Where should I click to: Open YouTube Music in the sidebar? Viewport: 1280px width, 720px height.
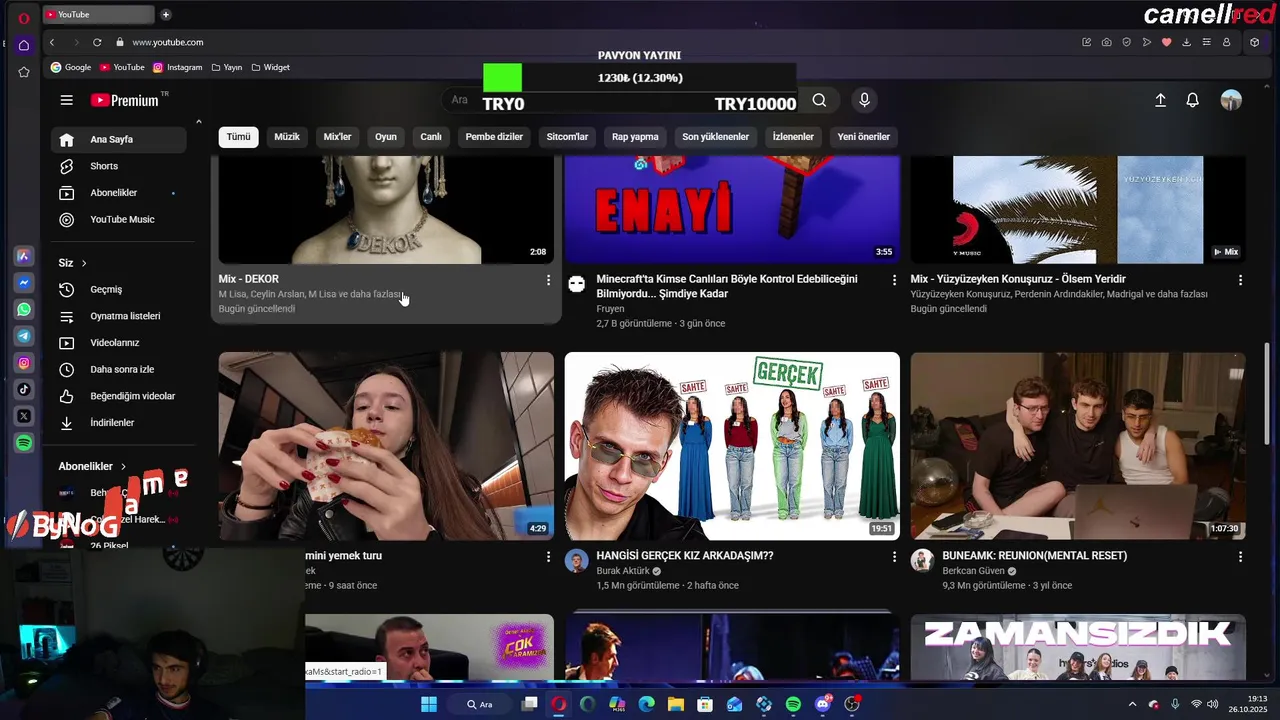click(x=118, y=219)
